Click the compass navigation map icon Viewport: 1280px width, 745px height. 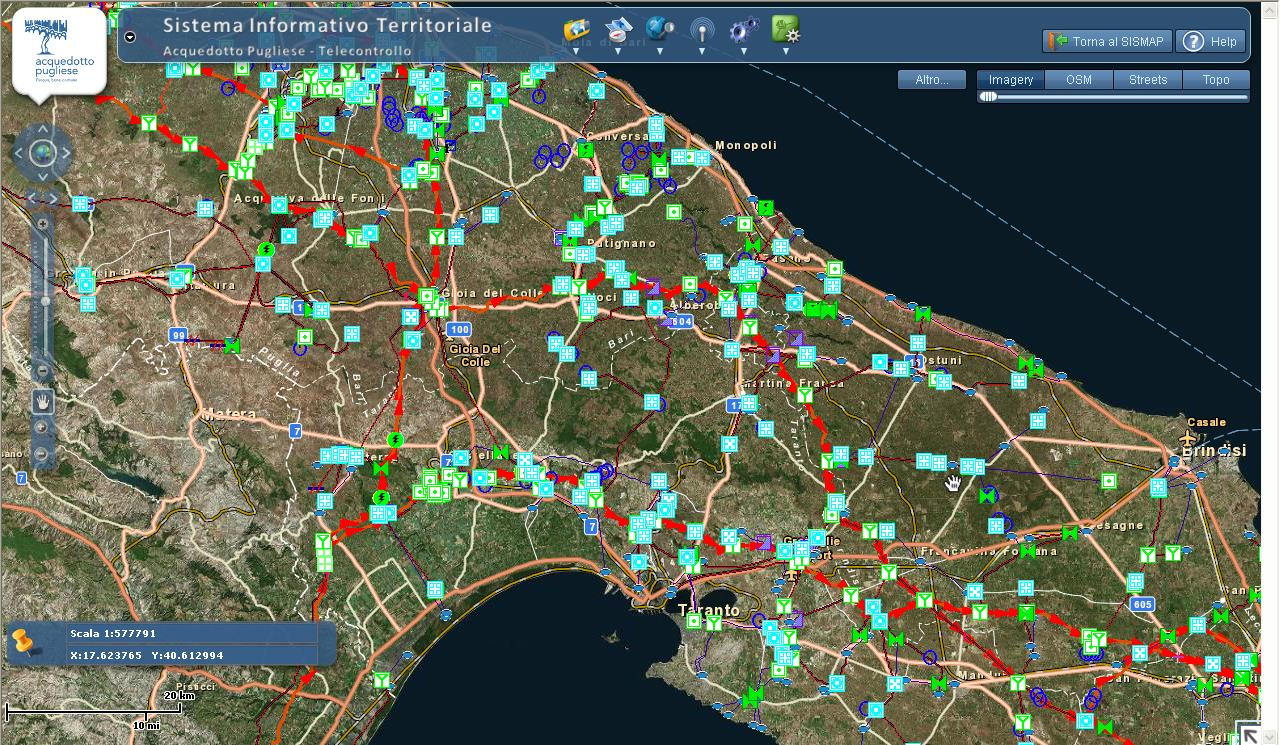tap(618, 29)
